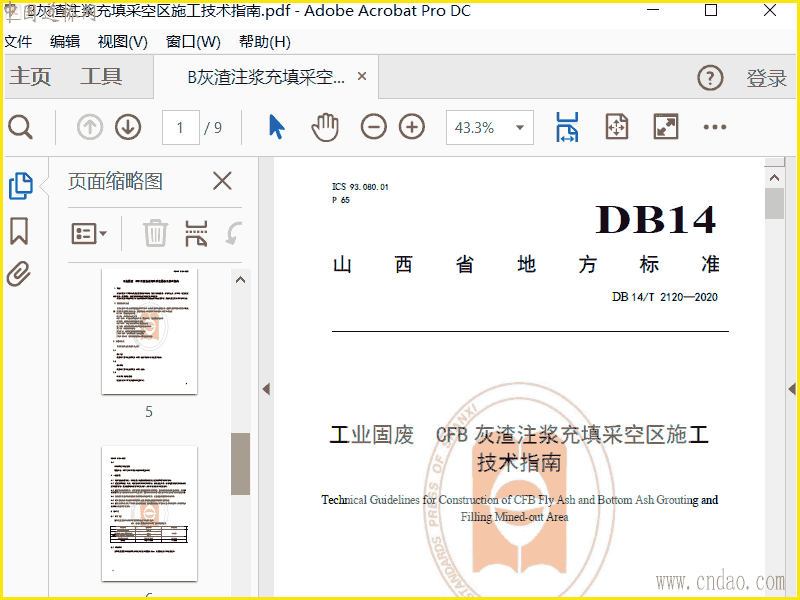Image resolution: width=800 pixels, height=600 pixels.
Task: Click the document title 技术指南 text
Action: point(519,463)
